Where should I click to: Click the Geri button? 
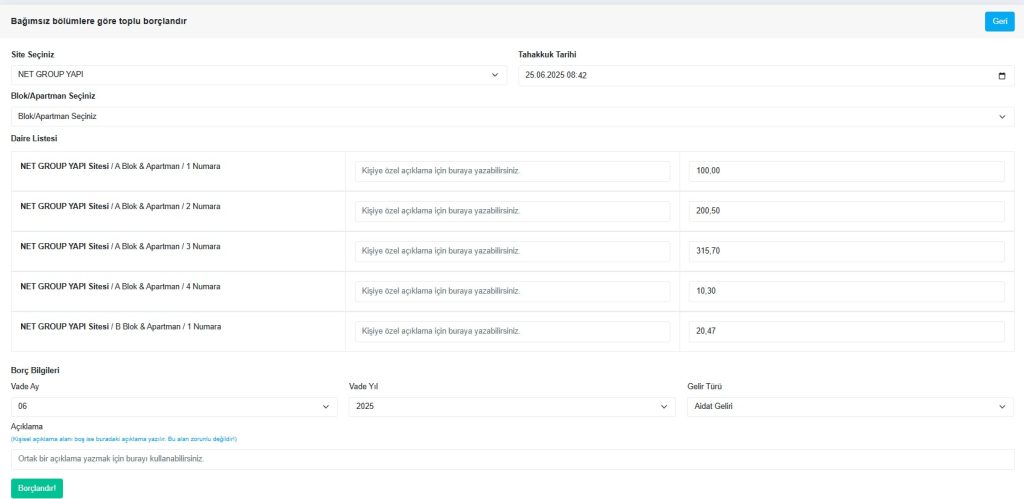coord(999,21)
